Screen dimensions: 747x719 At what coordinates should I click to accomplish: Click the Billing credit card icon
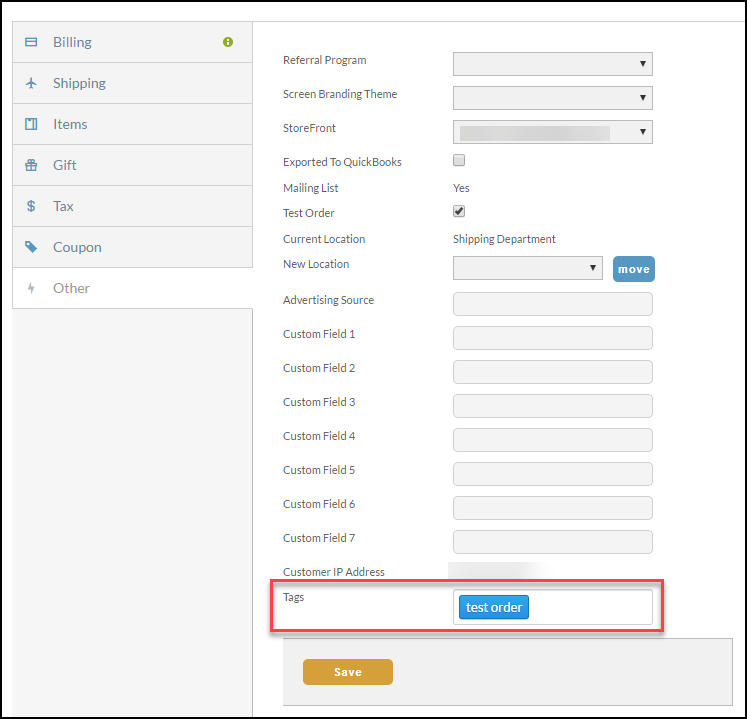pyautogui.click(x=31, y=42)
